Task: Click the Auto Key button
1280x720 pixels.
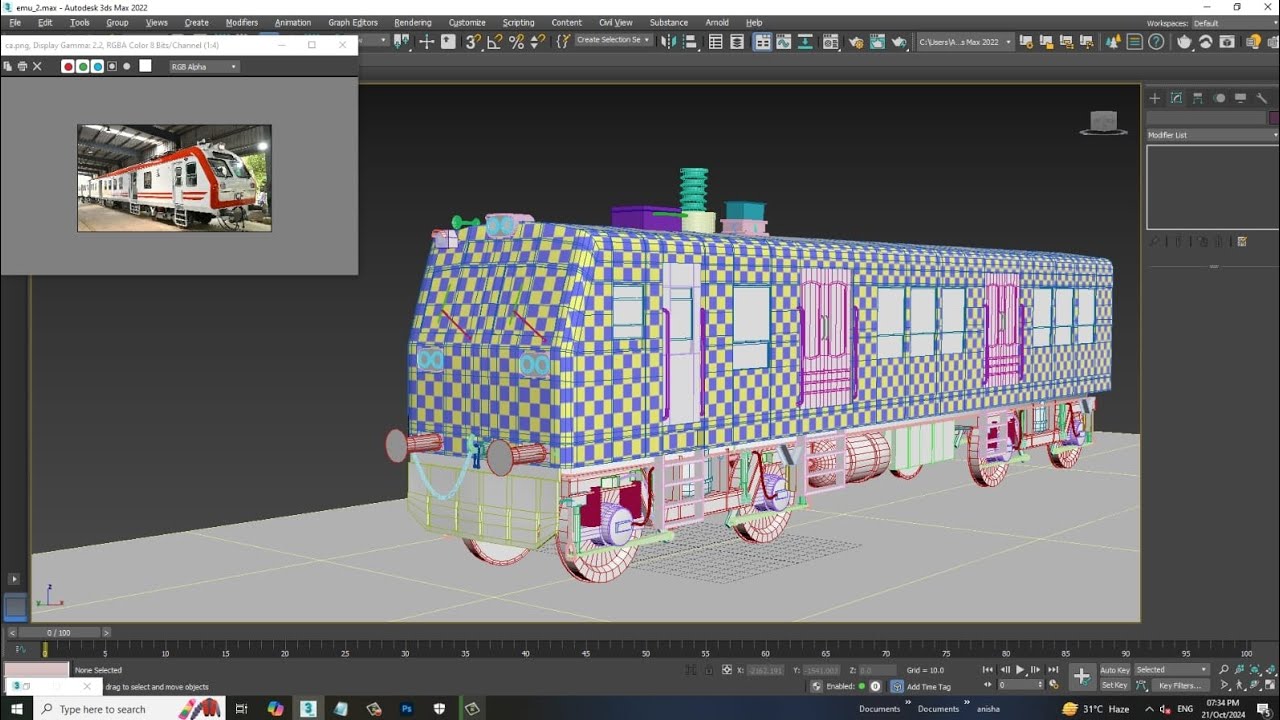Action: (x=1115, y=670)
